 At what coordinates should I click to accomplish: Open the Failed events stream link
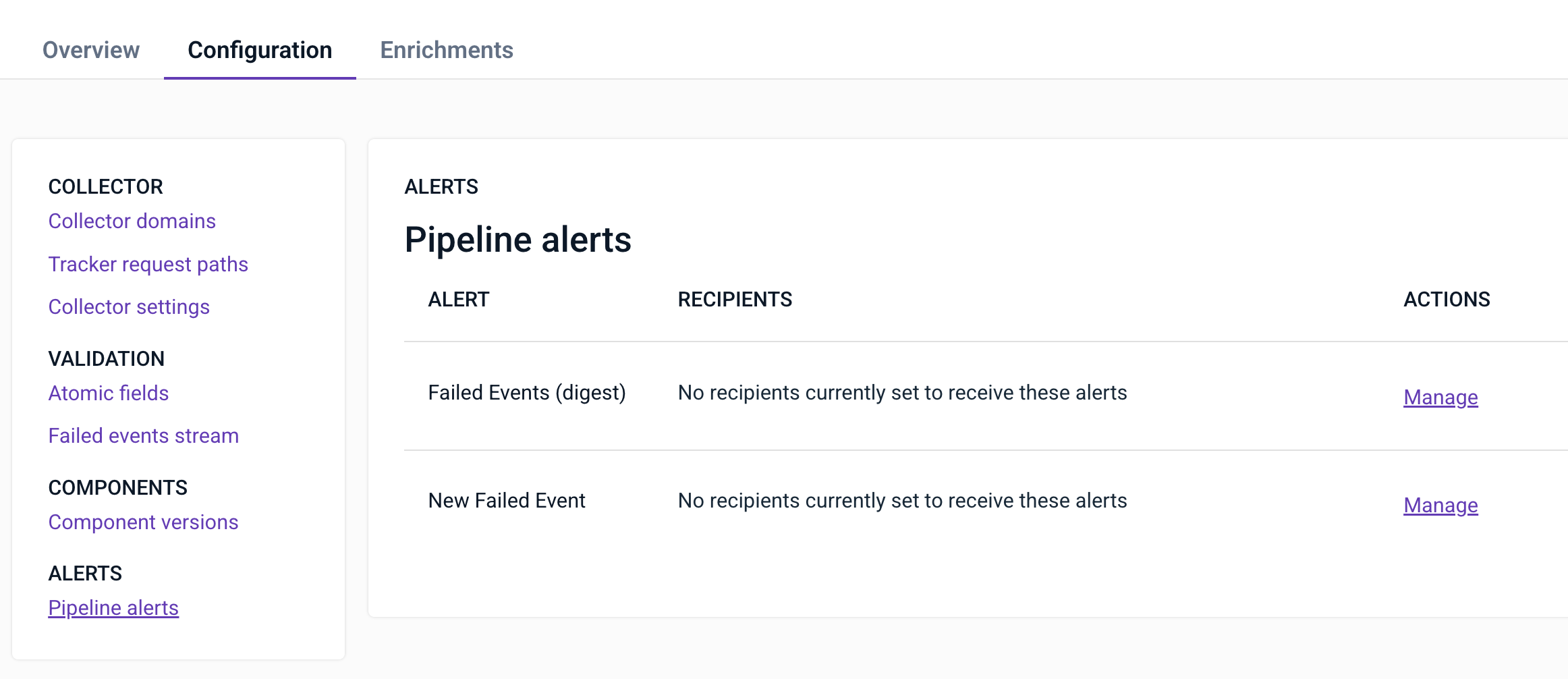coord(144,436)
